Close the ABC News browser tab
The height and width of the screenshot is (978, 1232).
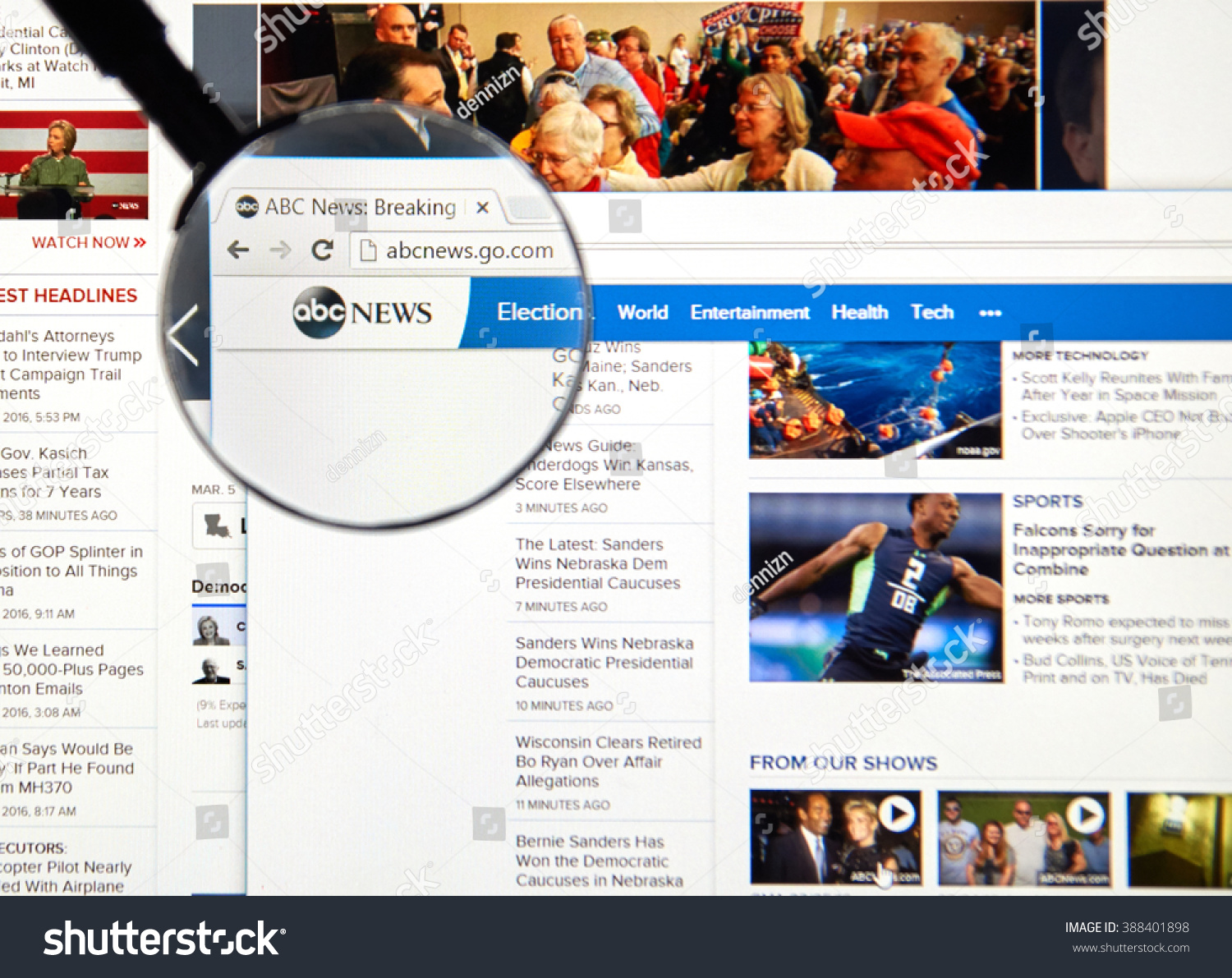(x=483, y=208)
